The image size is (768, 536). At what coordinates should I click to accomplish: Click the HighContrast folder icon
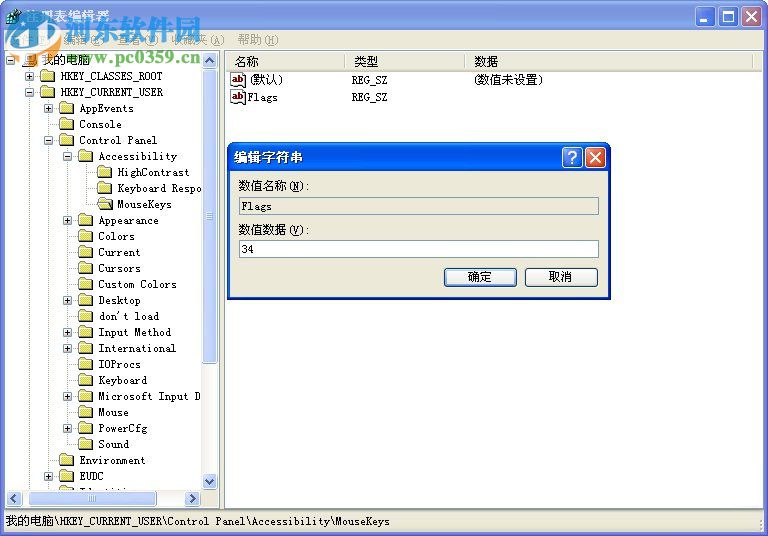pos(104,172)
